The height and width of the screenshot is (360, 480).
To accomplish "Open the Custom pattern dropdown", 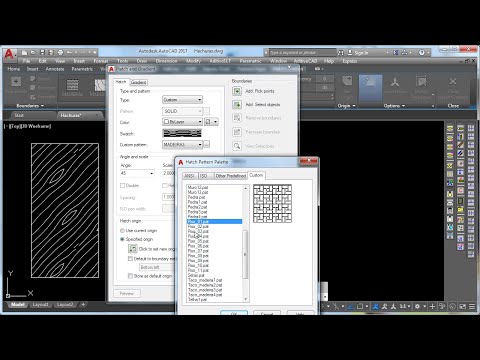I will coord(182,144).
